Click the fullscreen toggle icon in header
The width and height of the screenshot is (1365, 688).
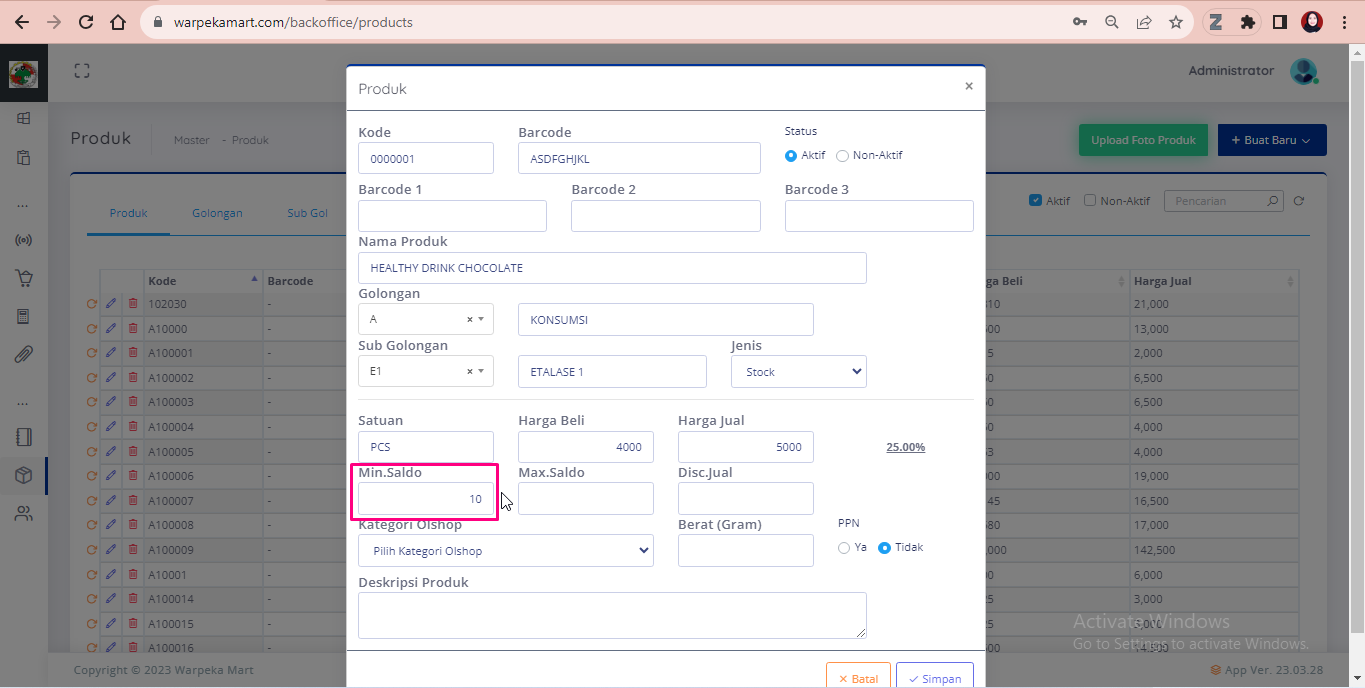(x=82, y=71)
